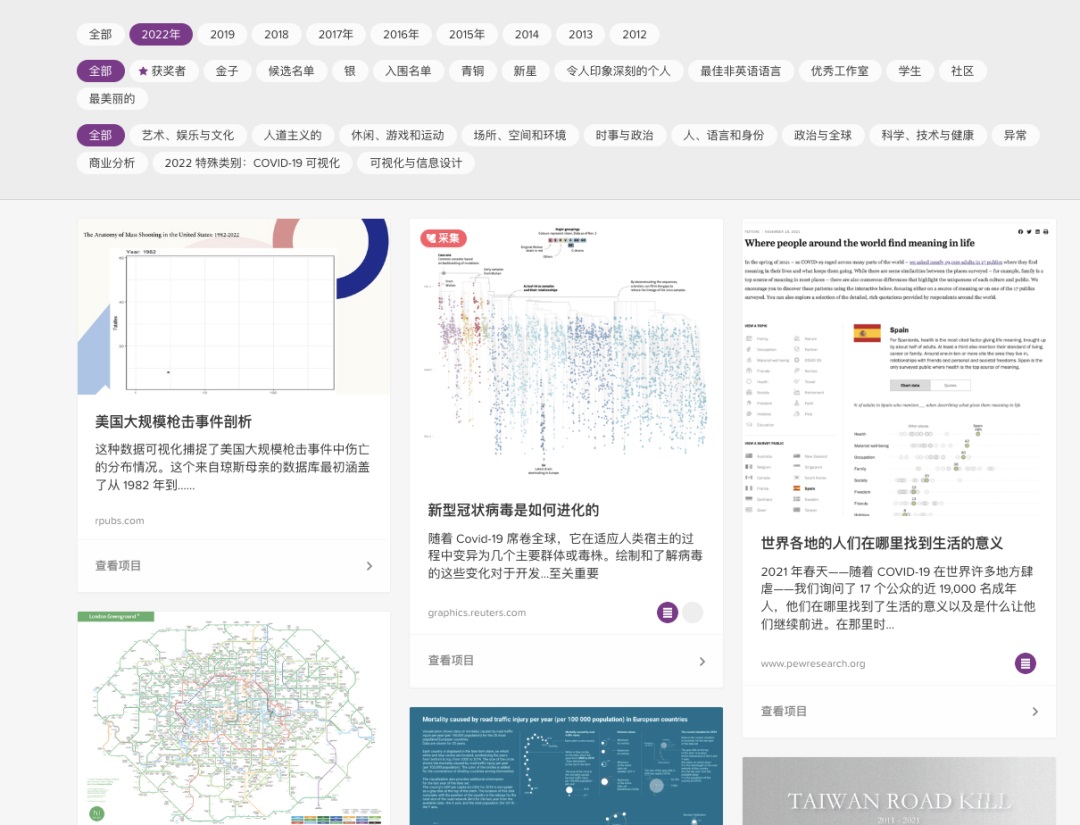Open the Taiwan Road Kill thumbnail
Image resolution: width=1080 pixels, height=825 pixels.
[899, 791]
